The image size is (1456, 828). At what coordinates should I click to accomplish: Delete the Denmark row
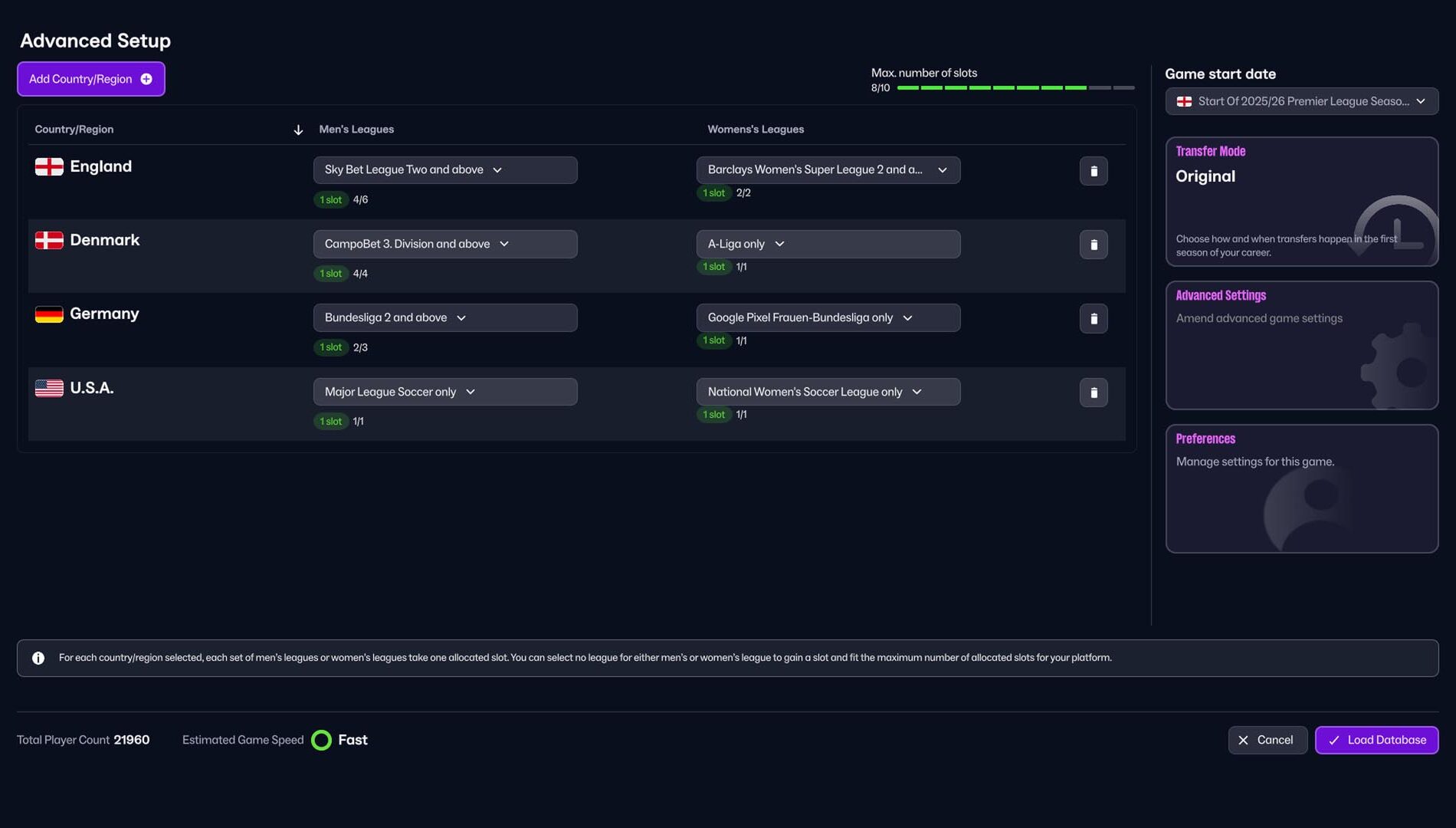pyautogui.click(x=1094, y=244)
